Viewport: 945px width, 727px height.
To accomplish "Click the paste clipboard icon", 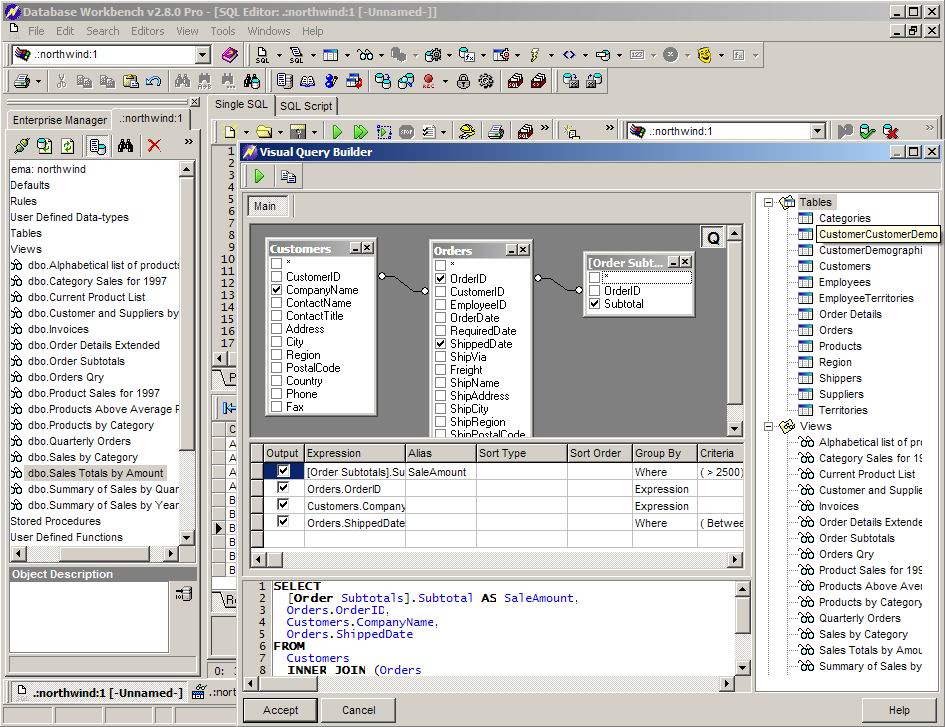I will click(131, 81).
